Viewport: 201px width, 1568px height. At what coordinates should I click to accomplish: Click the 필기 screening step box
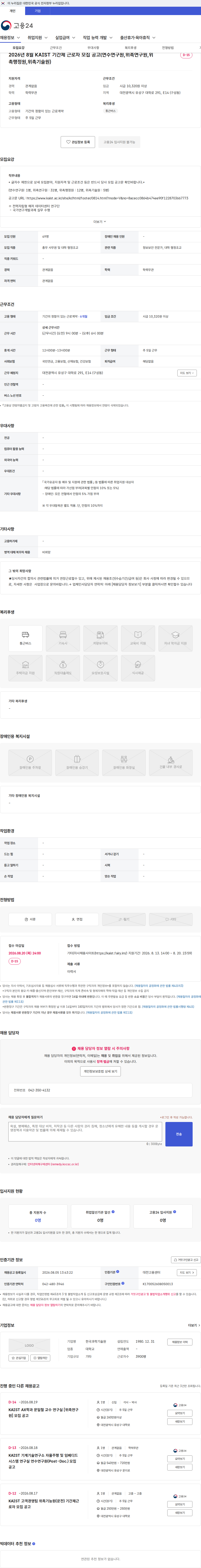point(124,919)
